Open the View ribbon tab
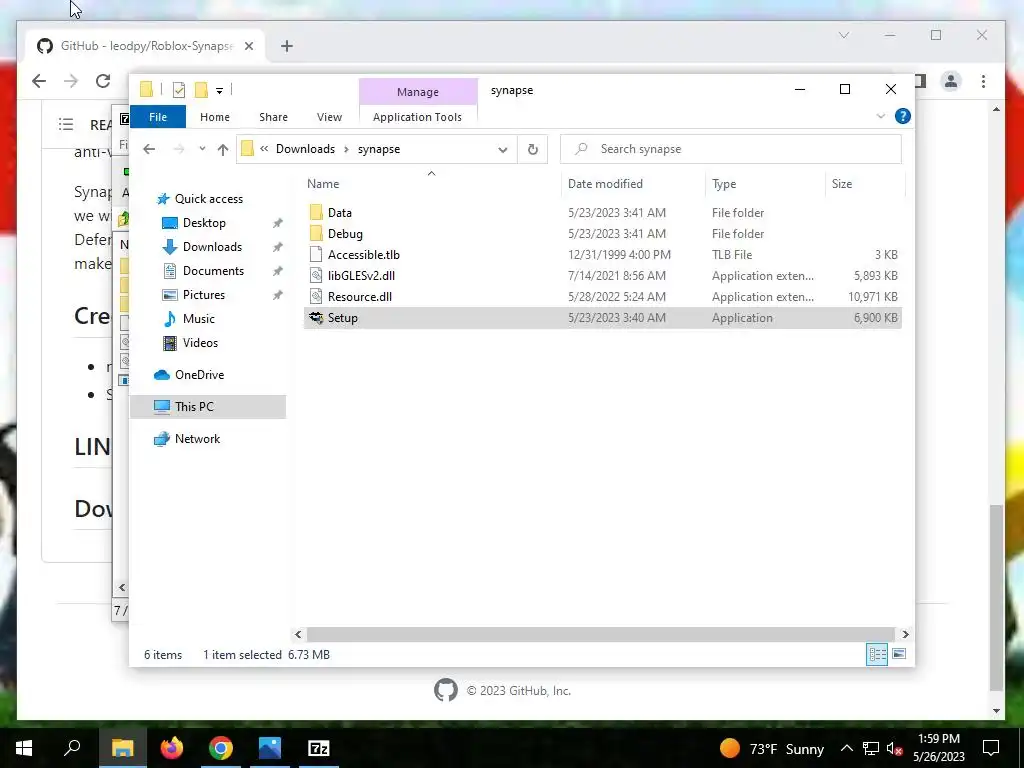Image resolution: width=1024 pixels, height=768 pixels. pos(329,117)
